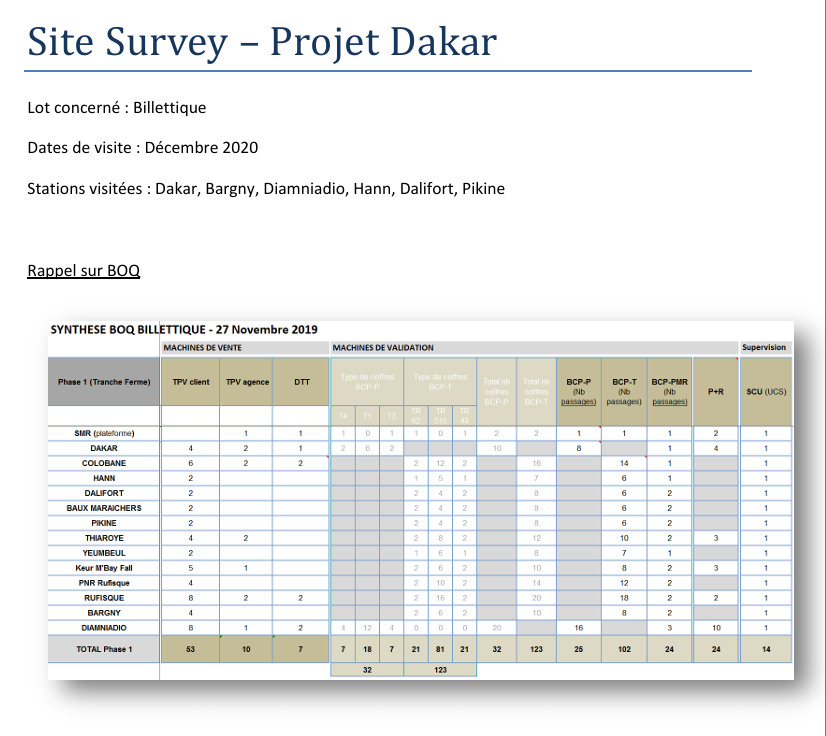Image resolution: width=826 pixels, height=736 pixels.
Task: Click the 'SYNTHESE BOQ BILLETTIQUE - 27 Novembre 2019' table title
Action: click(x=184, y=330)
